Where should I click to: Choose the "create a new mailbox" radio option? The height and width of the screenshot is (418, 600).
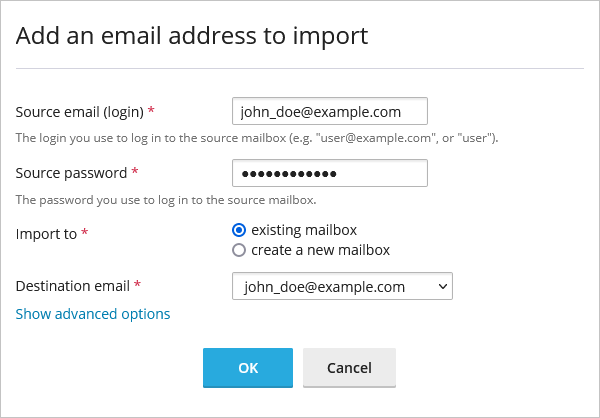coord(239,250)
